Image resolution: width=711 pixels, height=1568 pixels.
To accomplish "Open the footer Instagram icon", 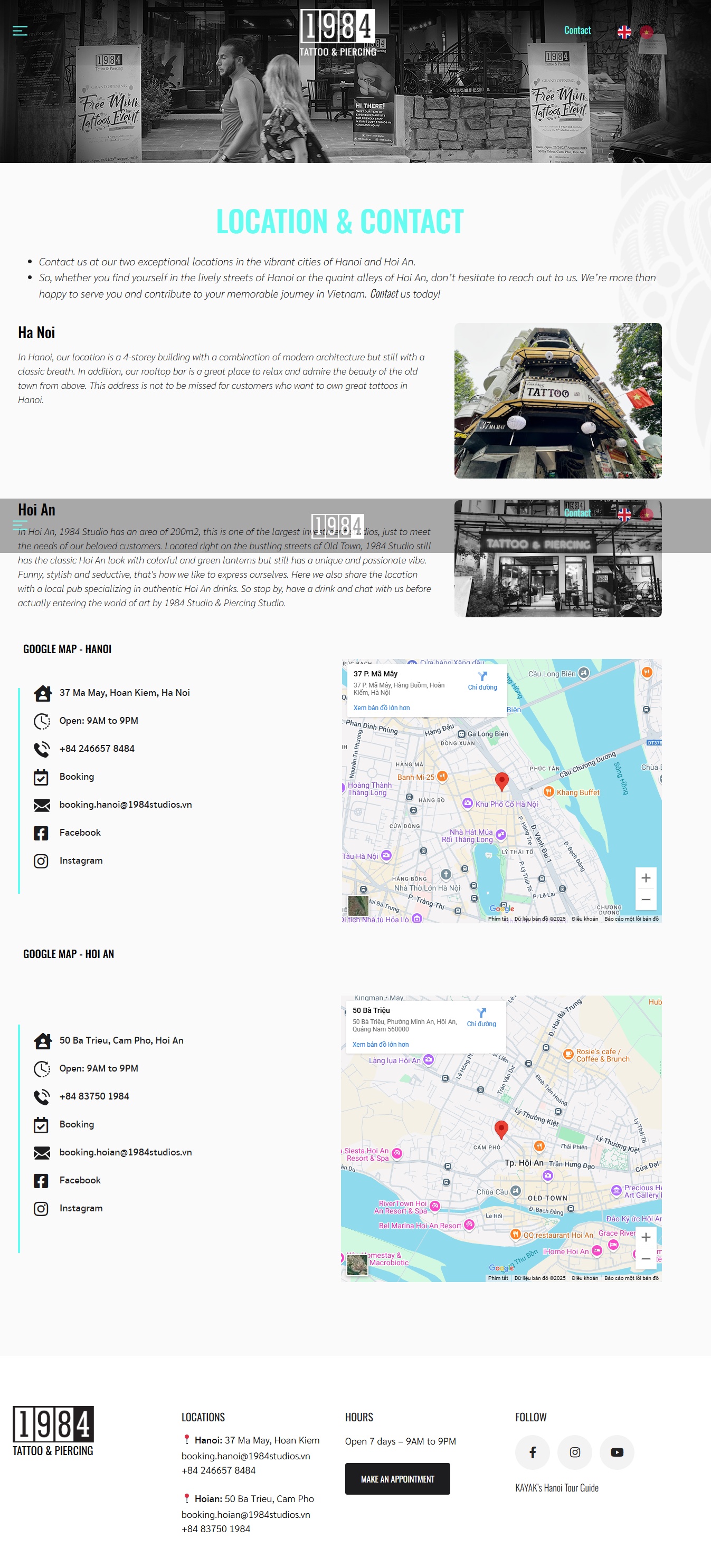I will coord(574,1452).
